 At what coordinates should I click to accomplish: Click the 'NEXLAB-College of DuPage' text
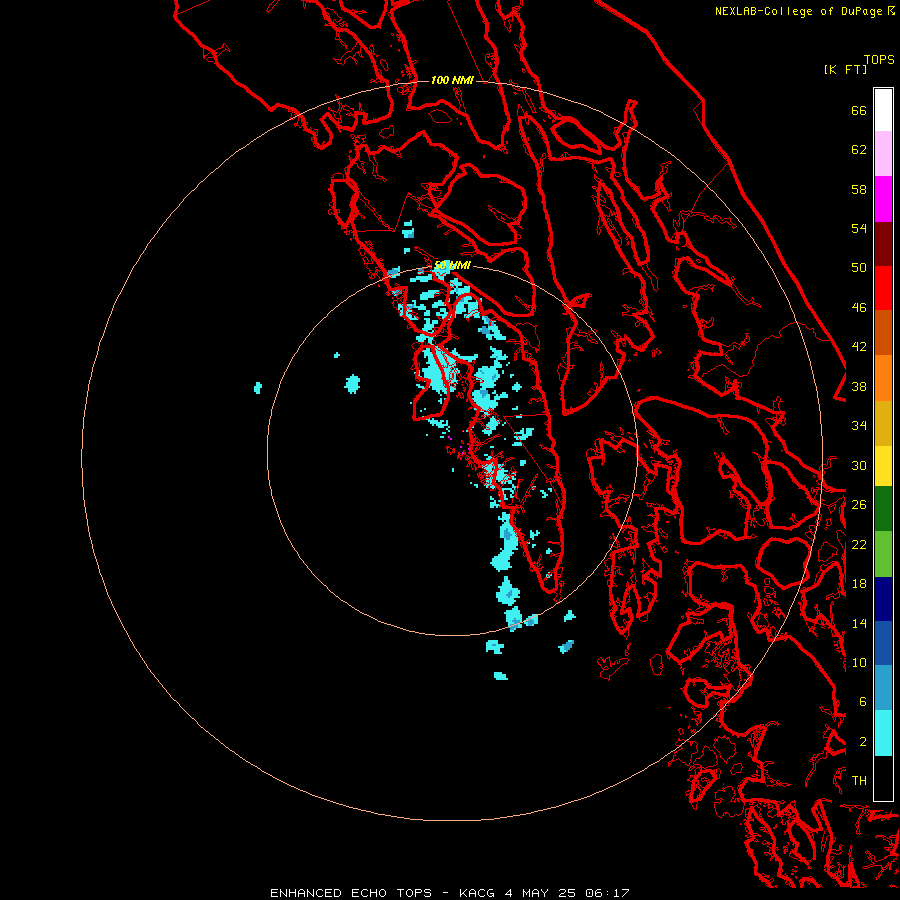(800, 11)
